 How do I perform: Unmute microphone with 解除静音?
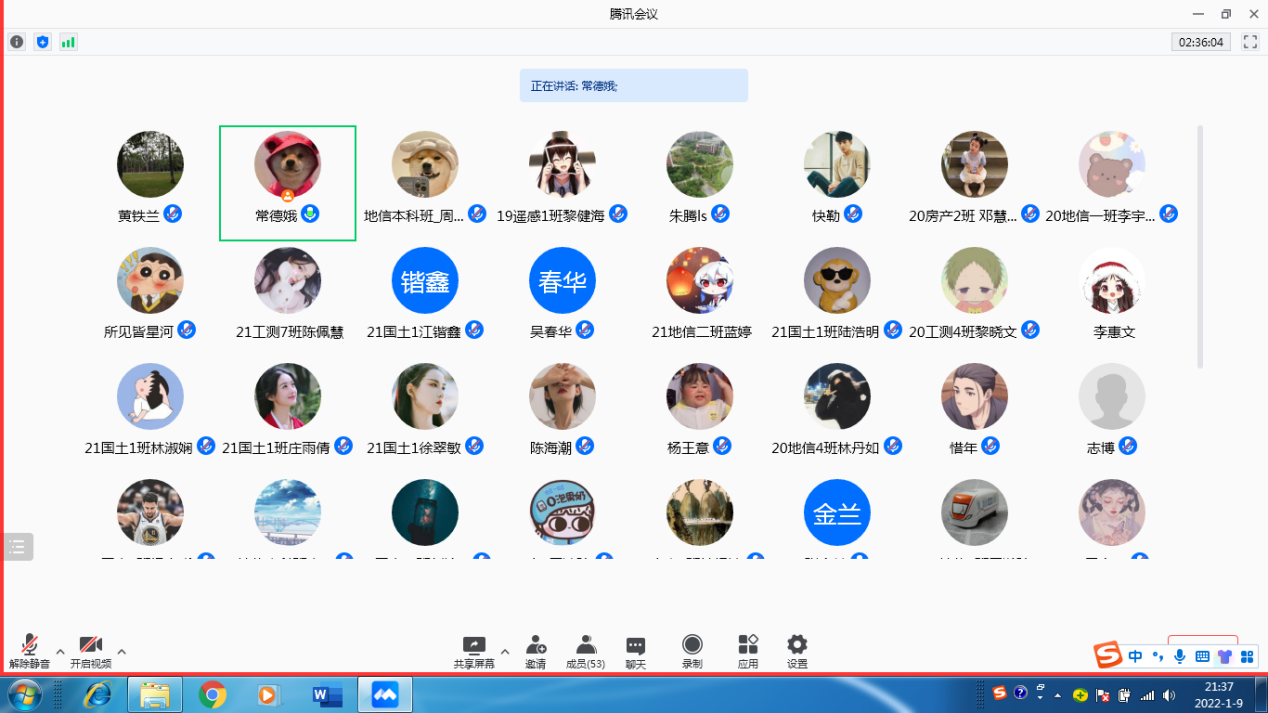(29, 651)
